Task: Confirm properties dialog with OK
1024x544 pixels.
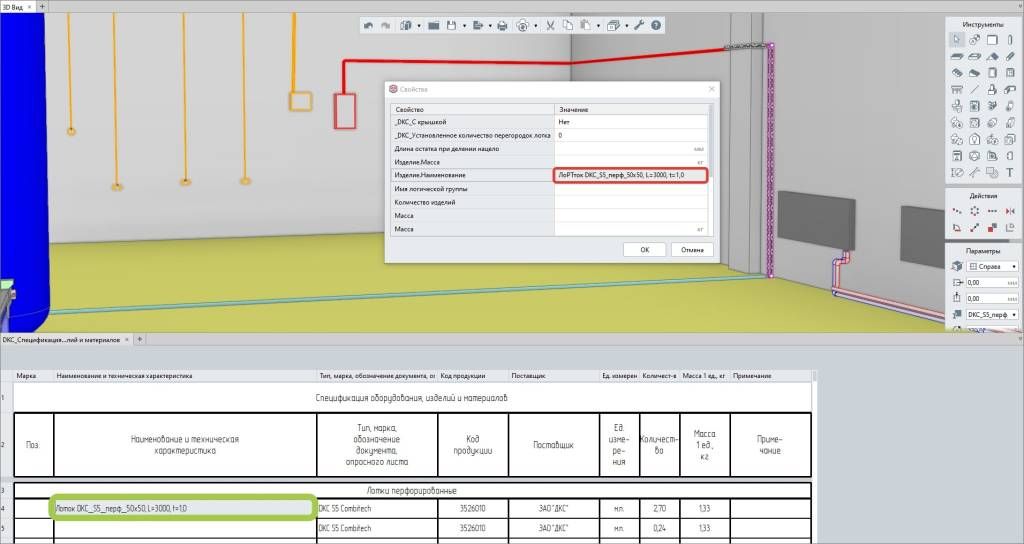Action: pos(645,249)
